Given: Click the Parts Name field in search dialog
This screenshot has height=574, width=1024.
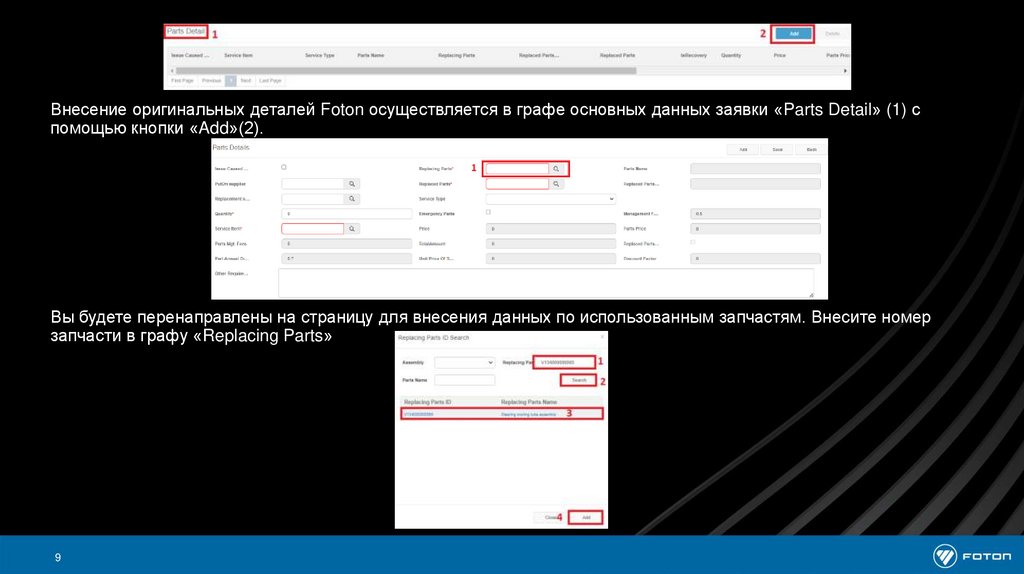Looking at the screenshot, I should [464, 380].
